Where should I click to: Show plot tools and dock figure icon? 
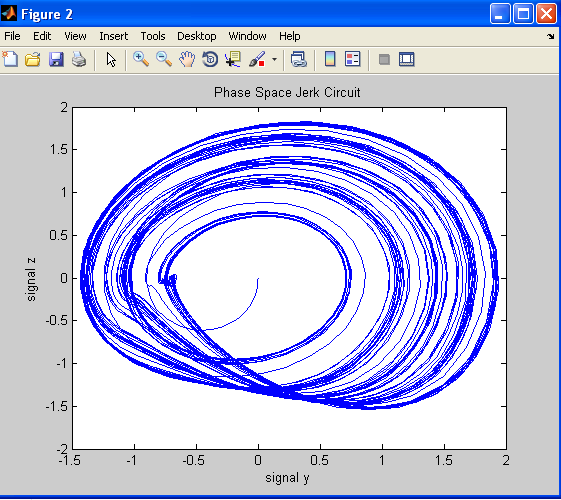coord(406,59)
